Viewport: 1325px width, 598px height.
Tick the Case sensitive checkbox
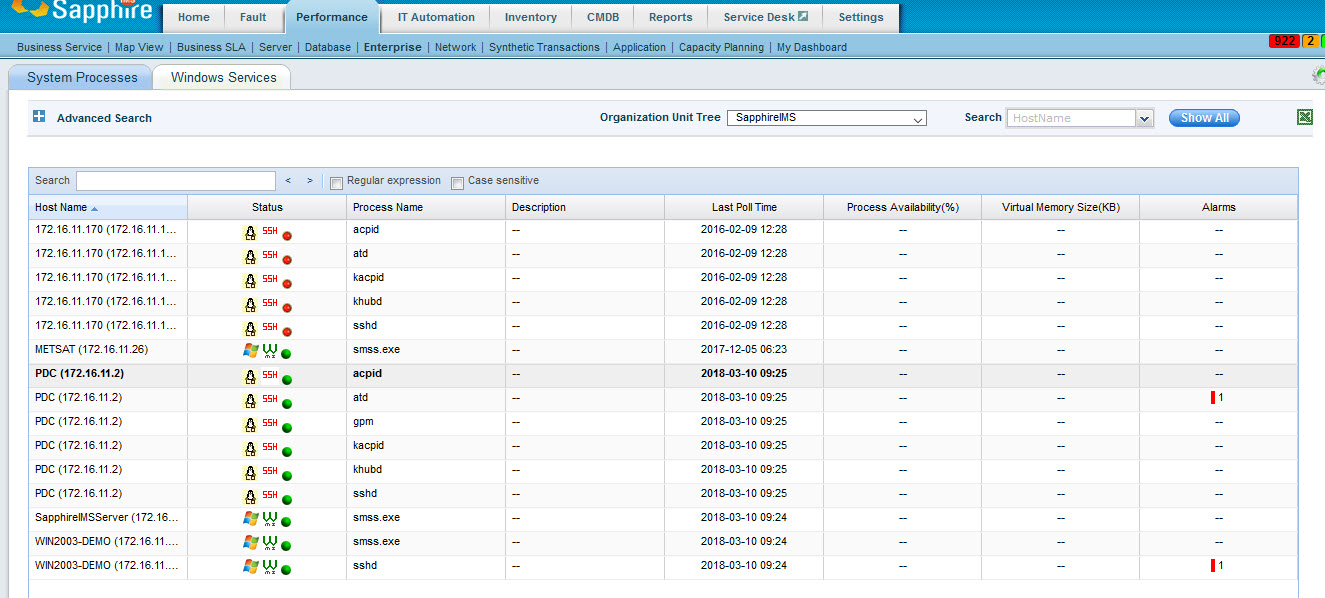(x=457, y=182)
